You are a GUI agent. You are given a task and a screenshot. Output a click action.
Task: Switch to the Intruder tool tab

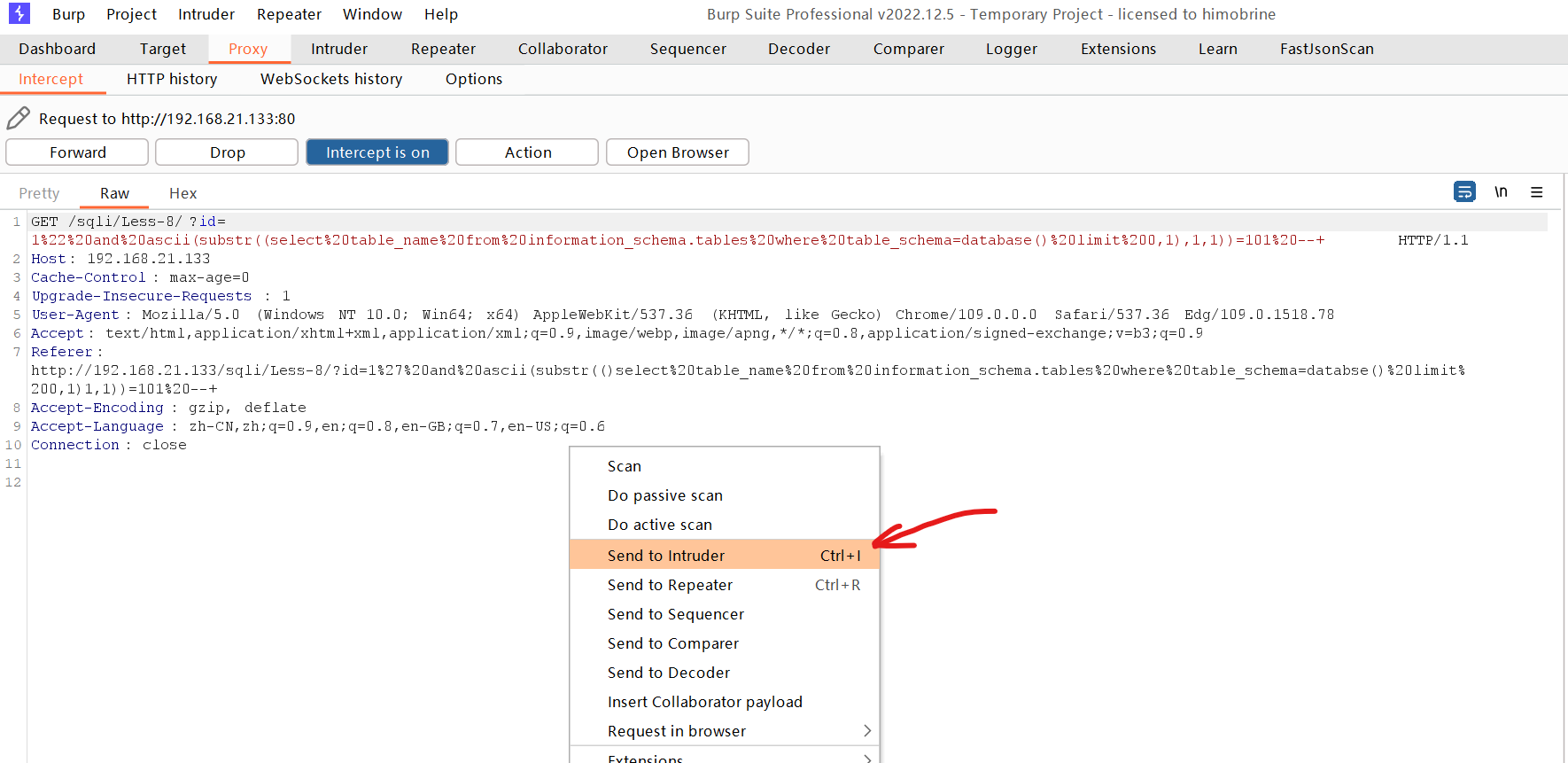(339, 49)
